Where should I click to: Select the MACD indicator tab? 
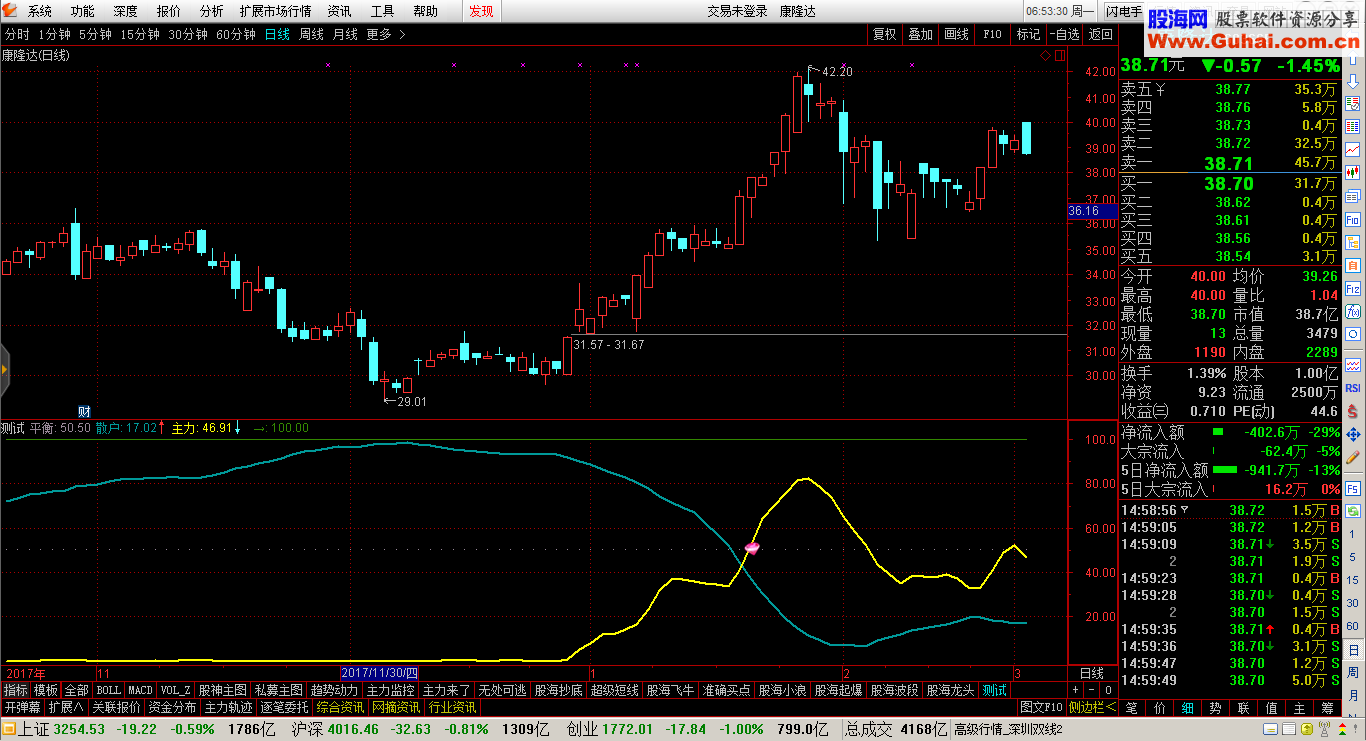click(140, 690)
